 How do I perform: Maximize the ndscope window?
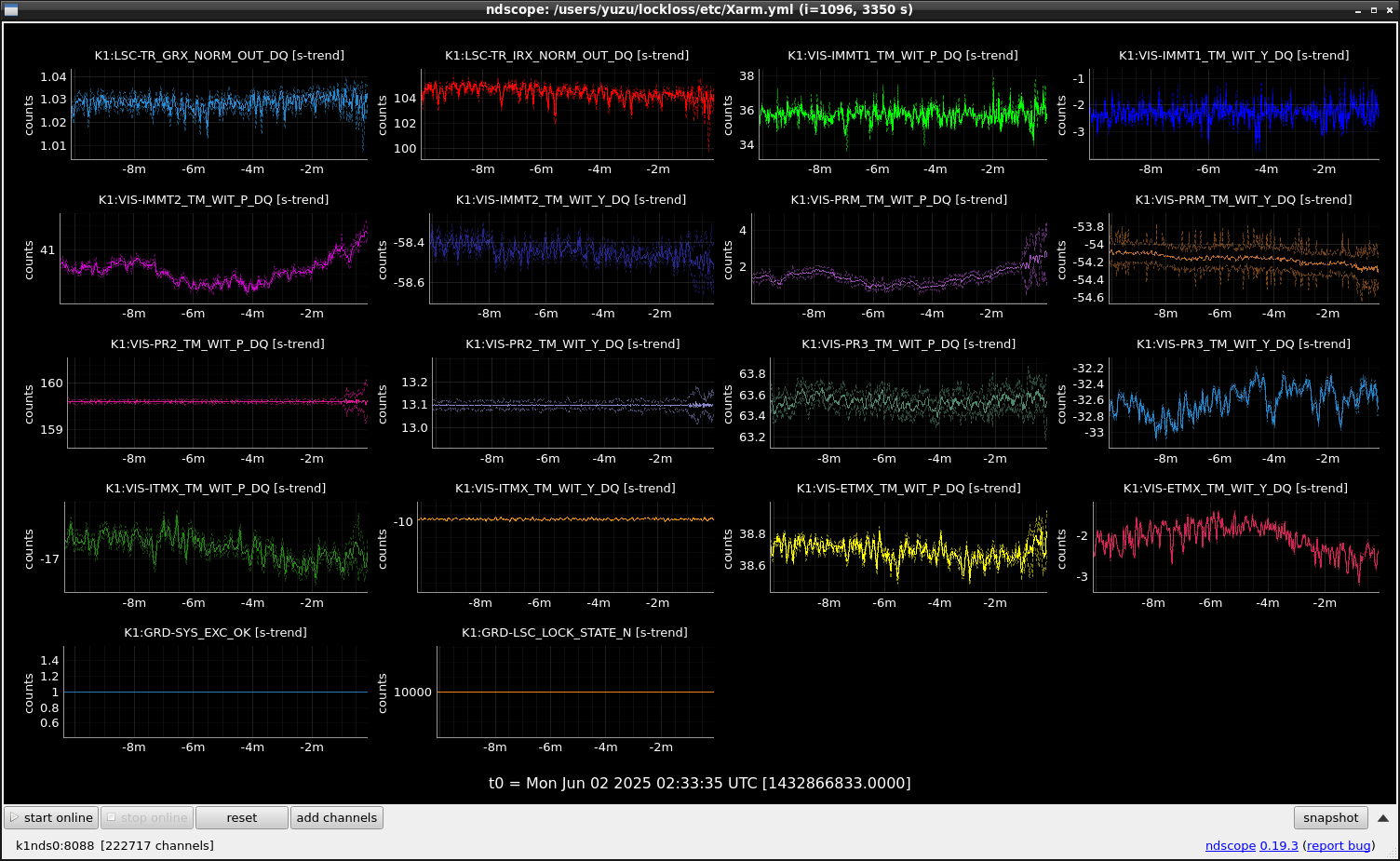(1373, 10)
